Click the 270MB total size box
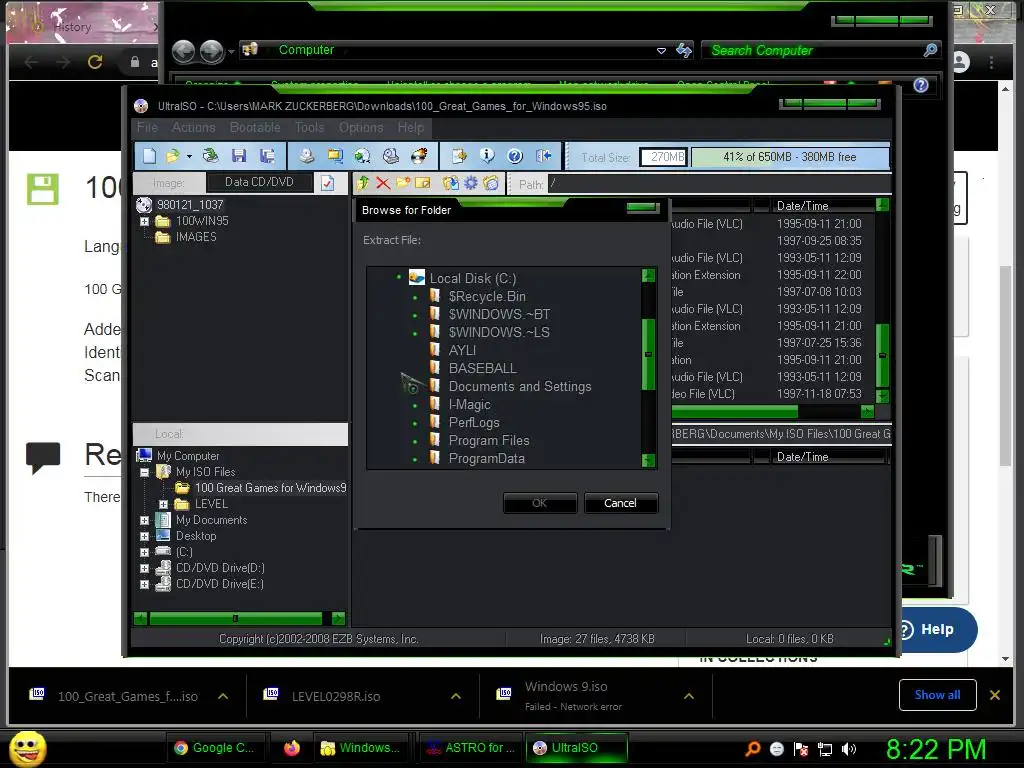Screen dimensions: 1024x768 664,157
